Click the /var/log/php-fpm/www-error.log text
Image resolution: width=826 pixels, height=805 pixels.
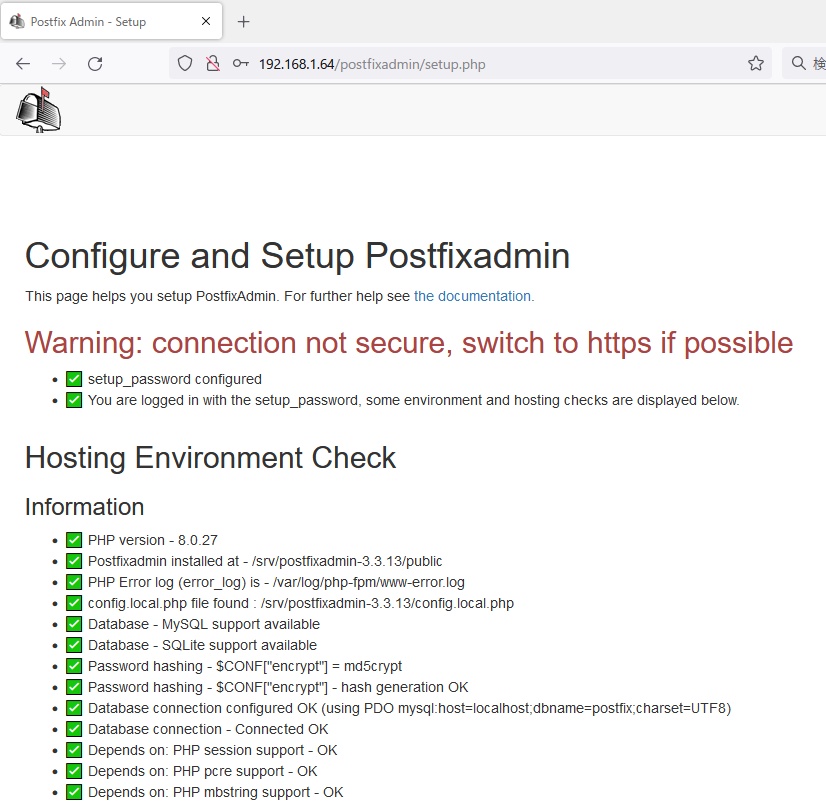coord(369,583)
